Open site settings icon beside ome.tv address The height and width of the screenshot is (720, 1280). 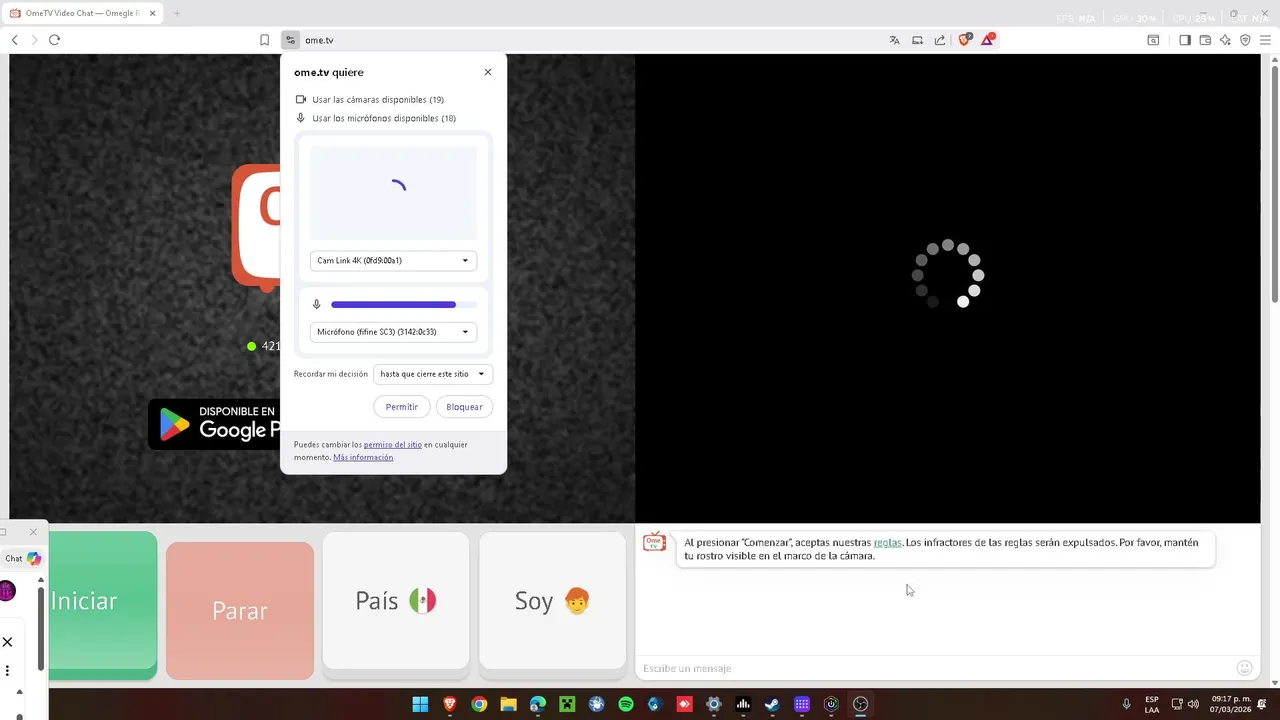[291, 40]
